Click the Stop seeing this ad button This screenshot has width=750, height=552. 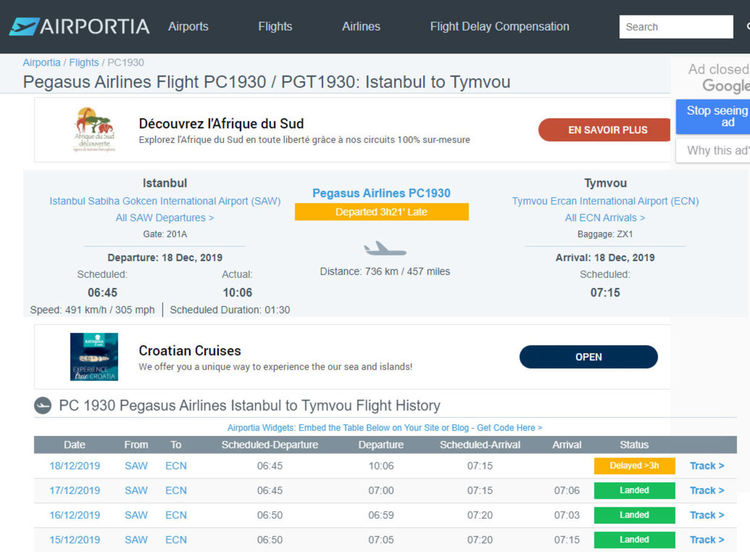(x=715, y=116)
